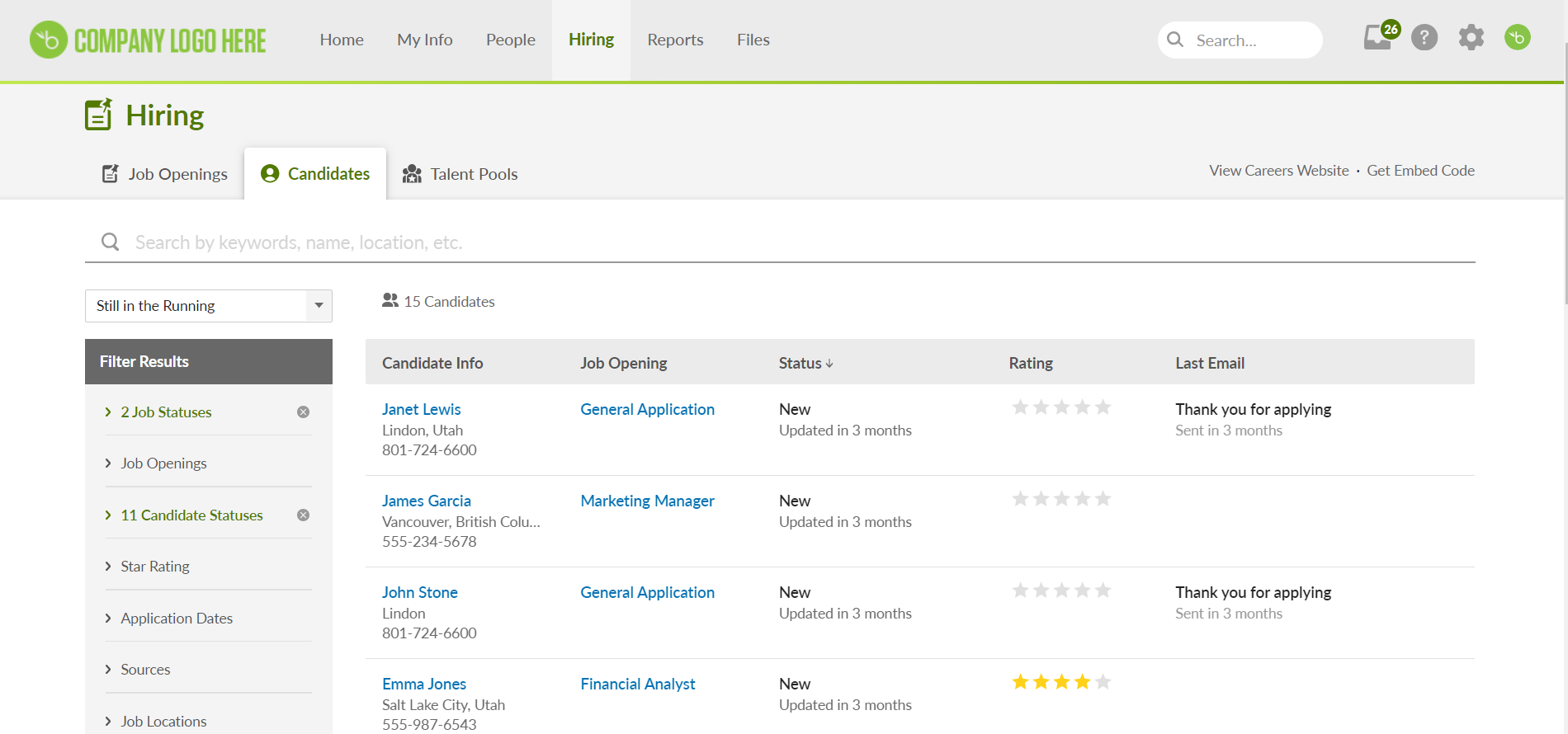1568x734 pixels.
Task: Open the My Info menu
Action: click(x=425, y=40)
